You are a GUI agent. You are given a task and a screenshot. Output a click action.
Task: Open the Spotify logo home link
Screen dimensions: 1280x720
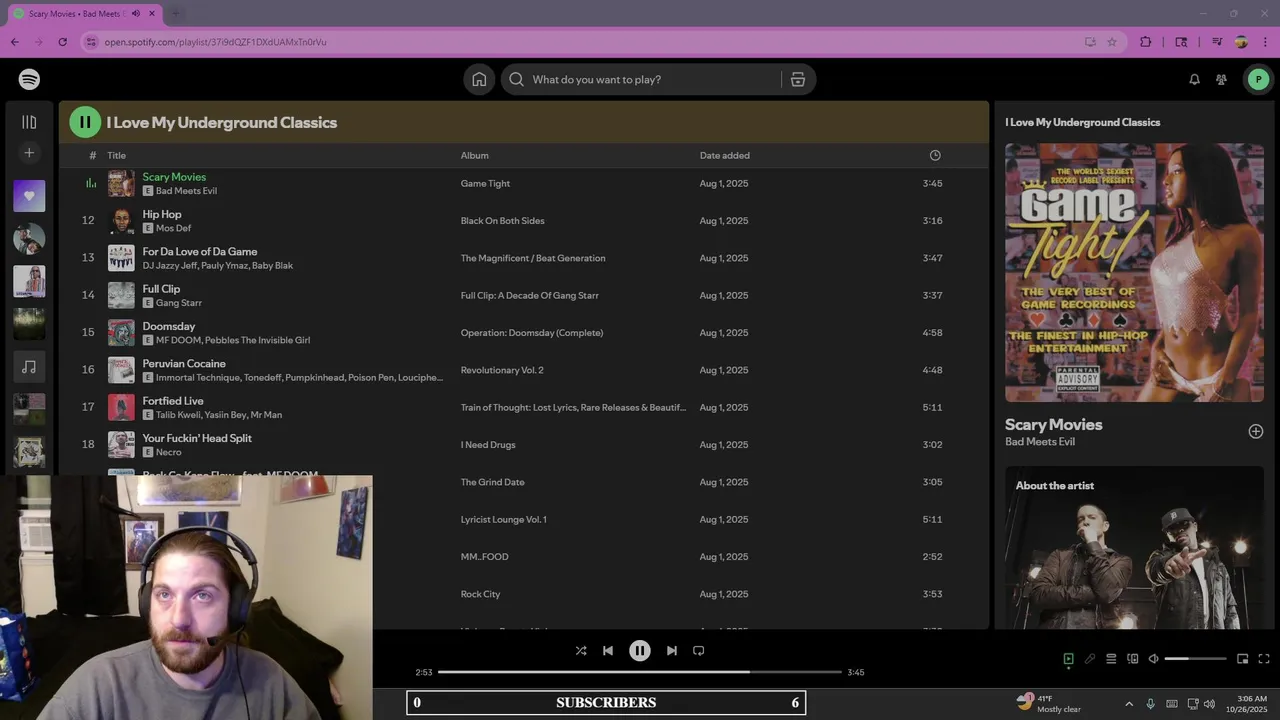click(x=29, y=79)
